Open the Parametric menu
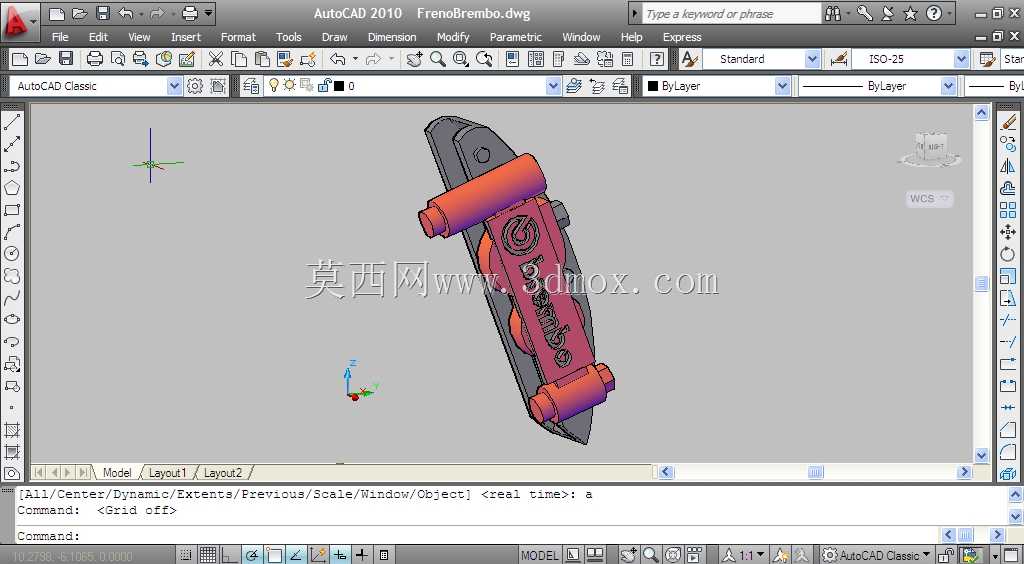Image resolution: width=1024 pixels, height=564 pixels. tap(515, 37)
